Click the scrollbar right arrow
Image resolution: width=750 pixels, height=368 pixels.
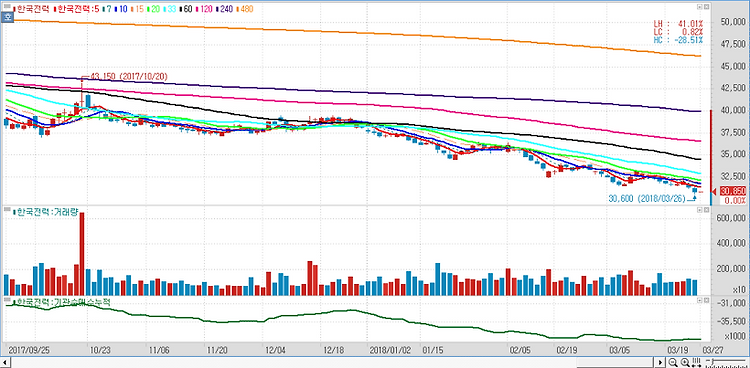pyautogui.click(x=661, y=362)
